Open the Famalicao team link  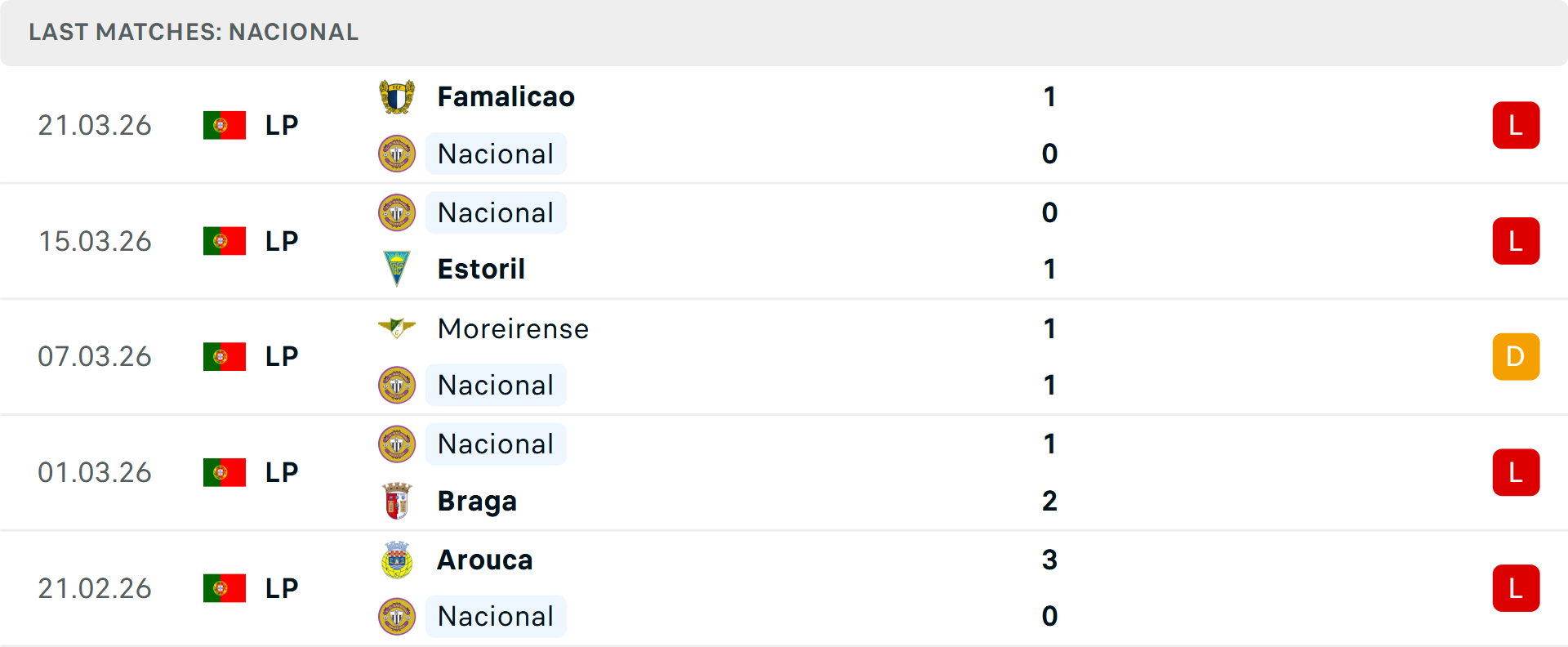point(506,97)
